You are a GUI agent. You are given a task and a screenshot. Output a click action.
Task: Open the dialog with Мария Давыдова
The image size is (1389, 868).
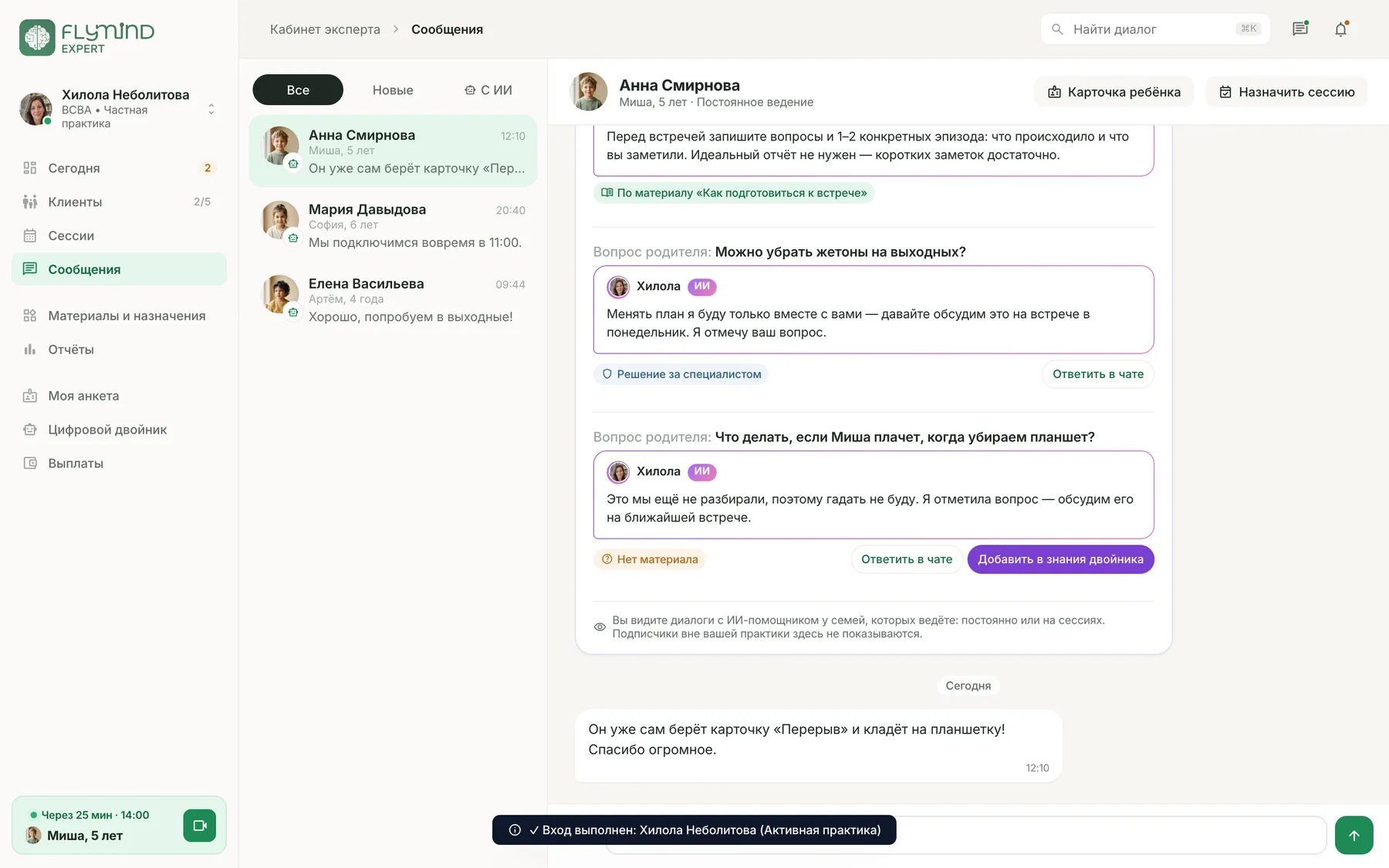(393, 225)
